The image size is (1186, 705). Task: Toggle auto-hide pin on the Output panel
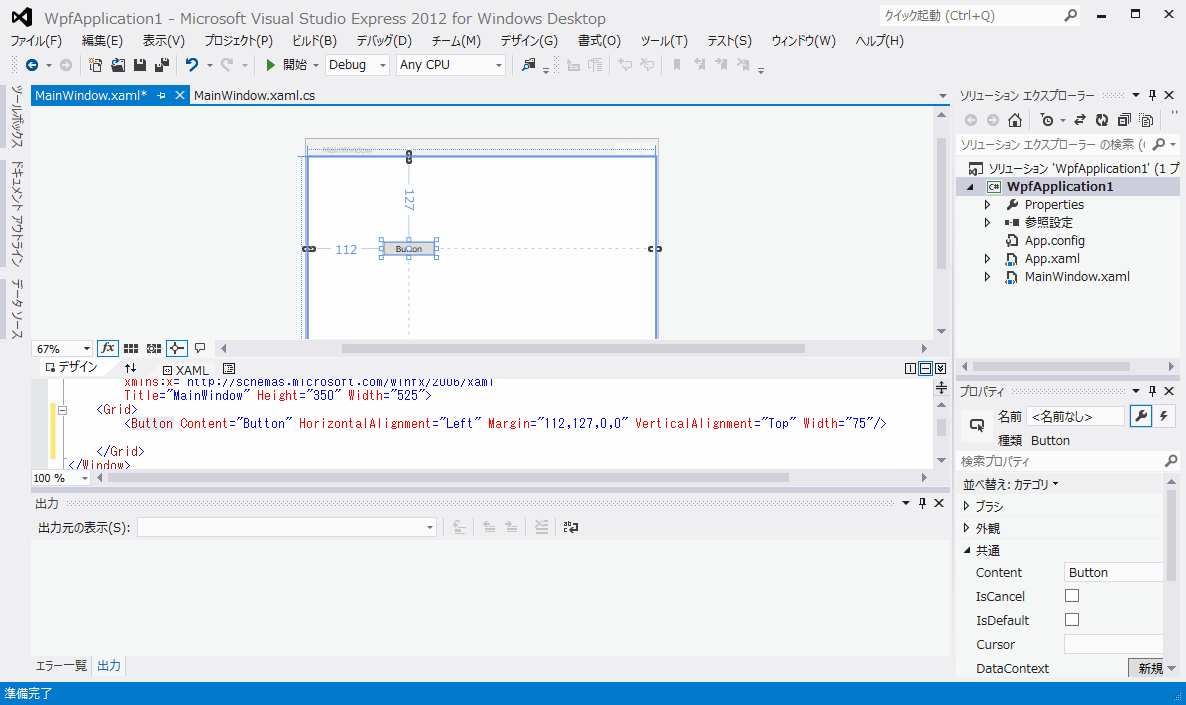[x=922, y=503]
